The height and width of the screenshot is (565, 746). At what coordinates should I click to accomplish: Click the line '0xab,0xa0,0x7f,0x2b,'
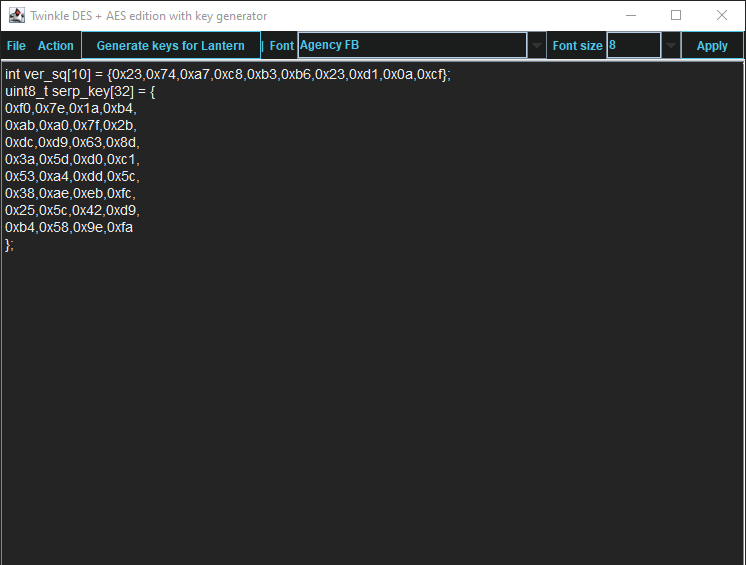click(70, 126)
